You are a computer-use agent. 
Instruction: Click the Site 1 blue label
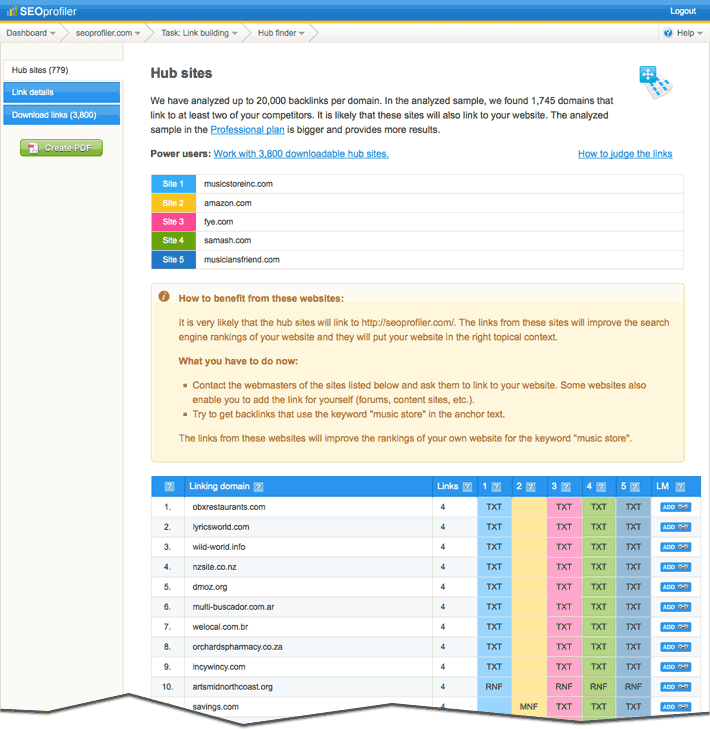coord(173,184)
